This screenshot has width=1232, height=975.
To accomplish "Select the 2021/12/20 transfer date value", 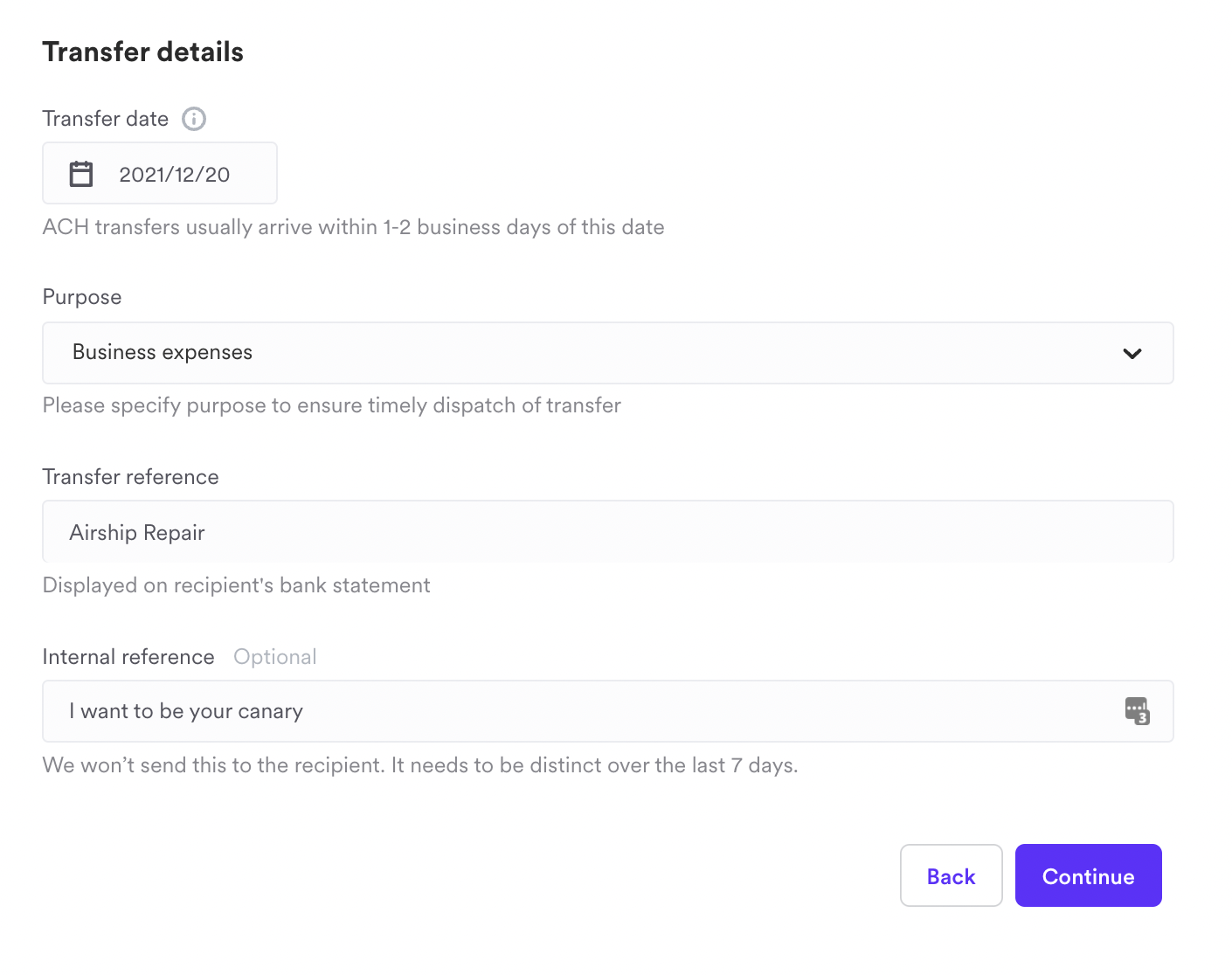I will (175, 175).
